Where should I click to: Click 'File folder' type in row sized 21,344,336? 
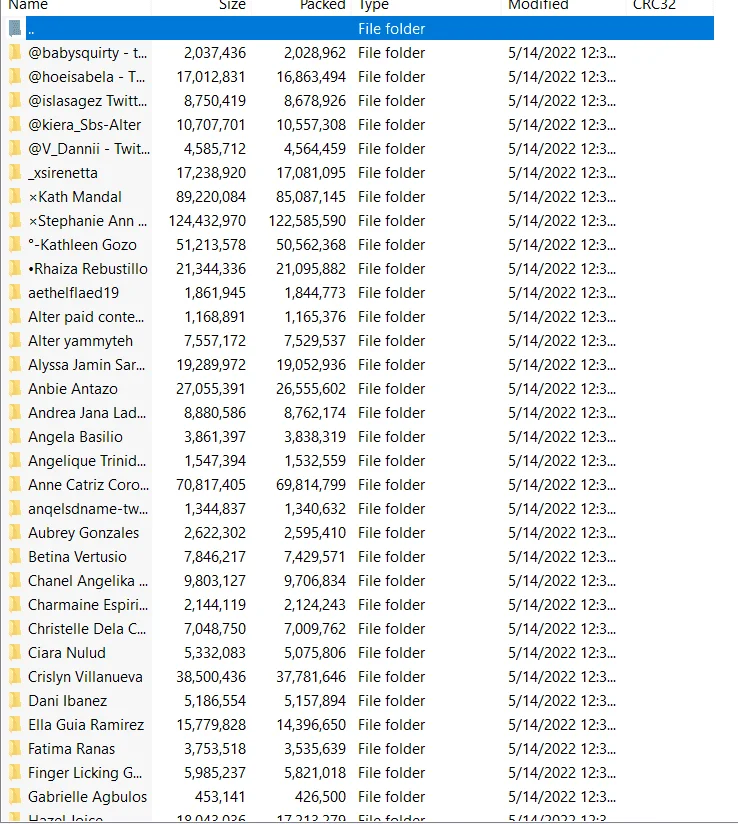coord(392,269)
